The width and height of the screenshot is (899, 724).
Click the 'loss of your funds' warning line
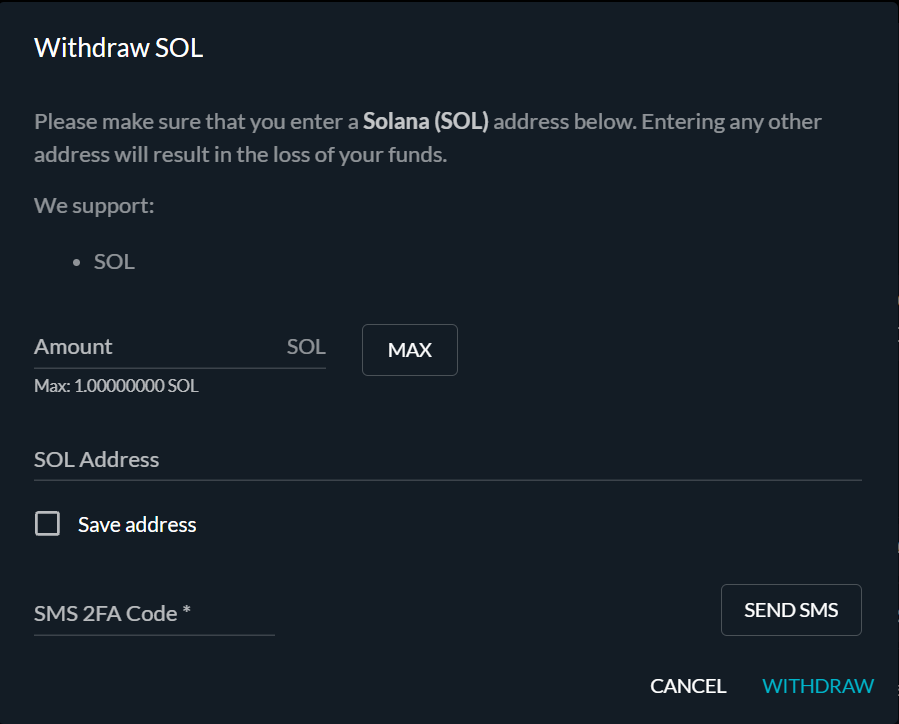pos(240,156)
